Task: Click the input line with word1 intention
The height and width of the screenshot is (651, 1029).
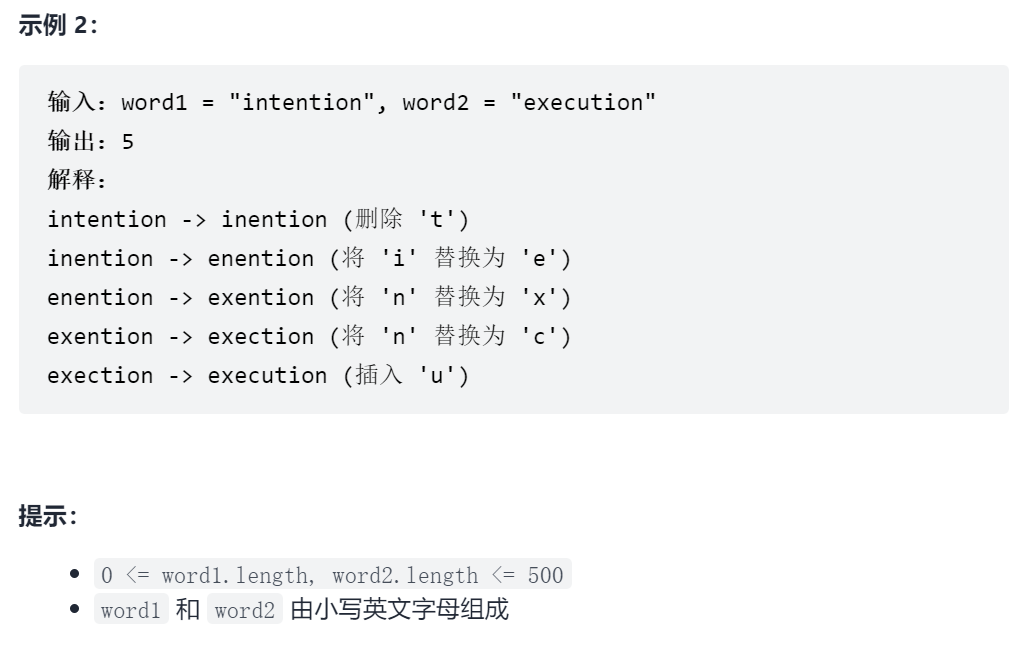Action: point(352,102)
